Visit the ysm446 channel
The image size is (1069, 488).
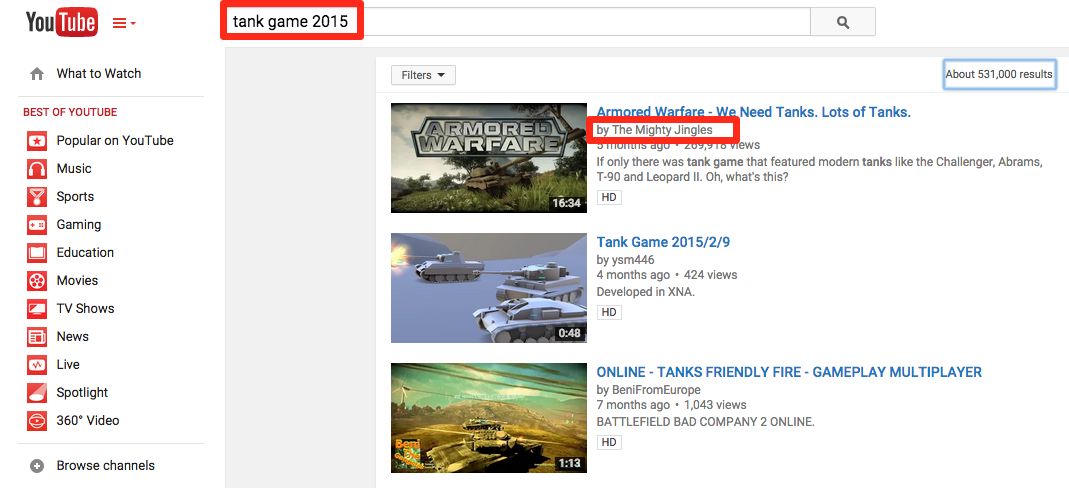pyautogui.click(x=633, y=260)
